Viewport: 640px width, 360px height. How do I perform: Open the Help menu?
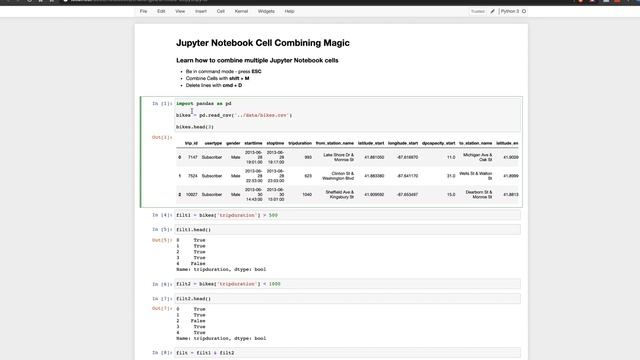tap(289, 11)
